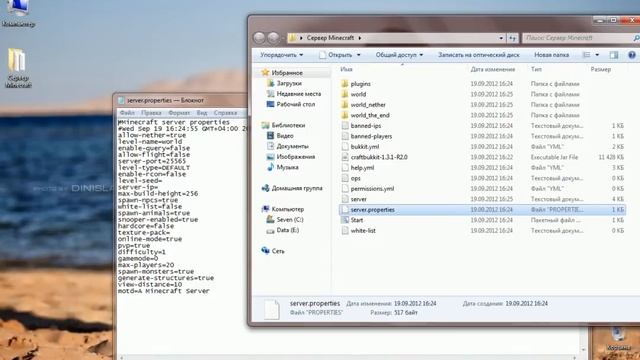Open the address bar history dropdown
Viewport: 640px width, 360px height.
[x=501, y=38]
